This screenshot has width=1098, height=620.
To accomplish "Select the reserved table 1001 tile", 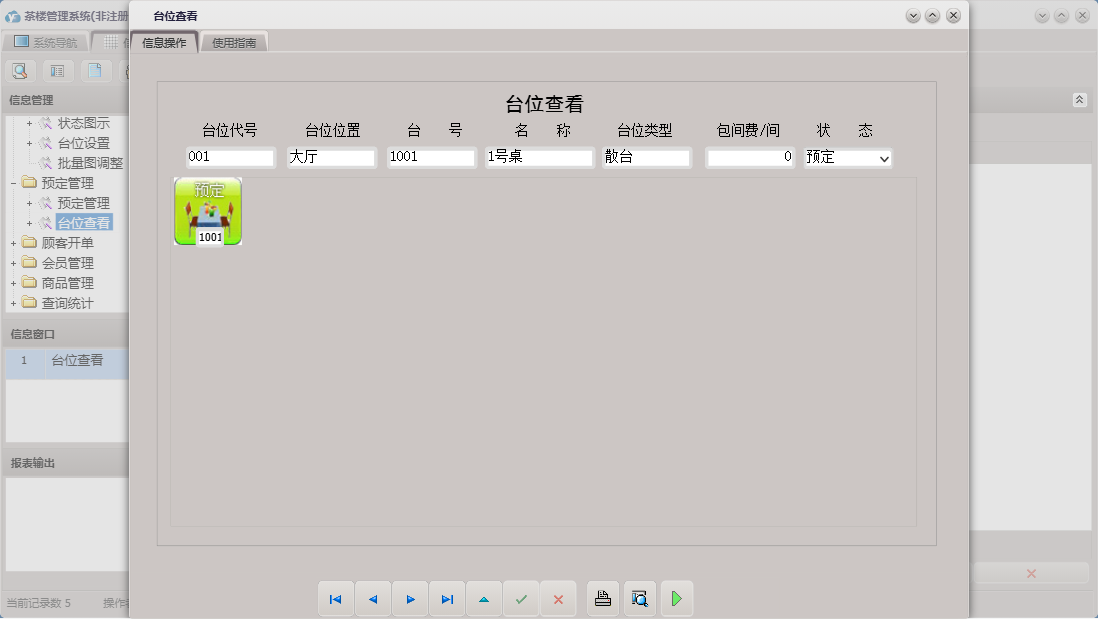I will (x=208, y=211).
